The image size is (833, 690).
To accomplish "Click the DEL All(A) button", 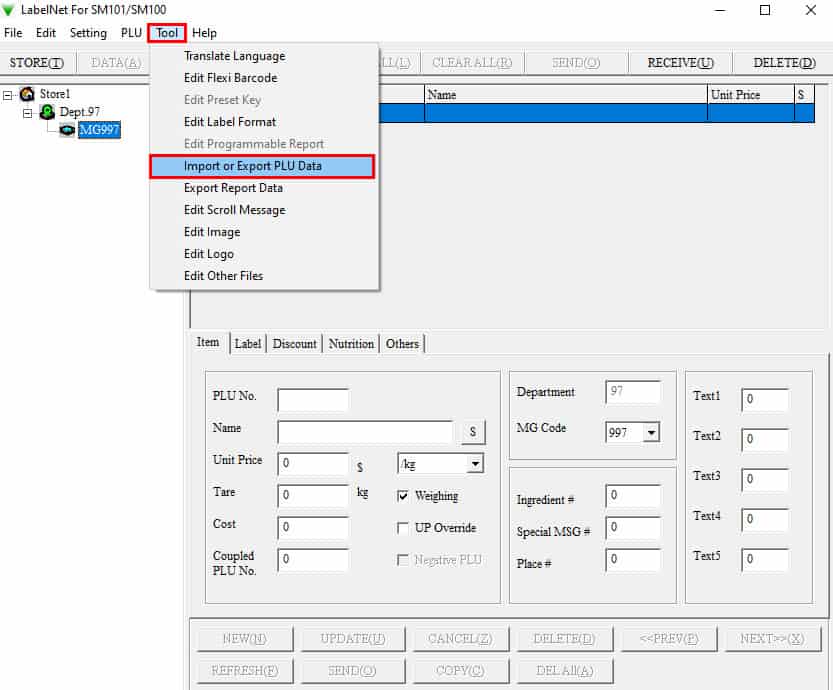I will (564, 670).
